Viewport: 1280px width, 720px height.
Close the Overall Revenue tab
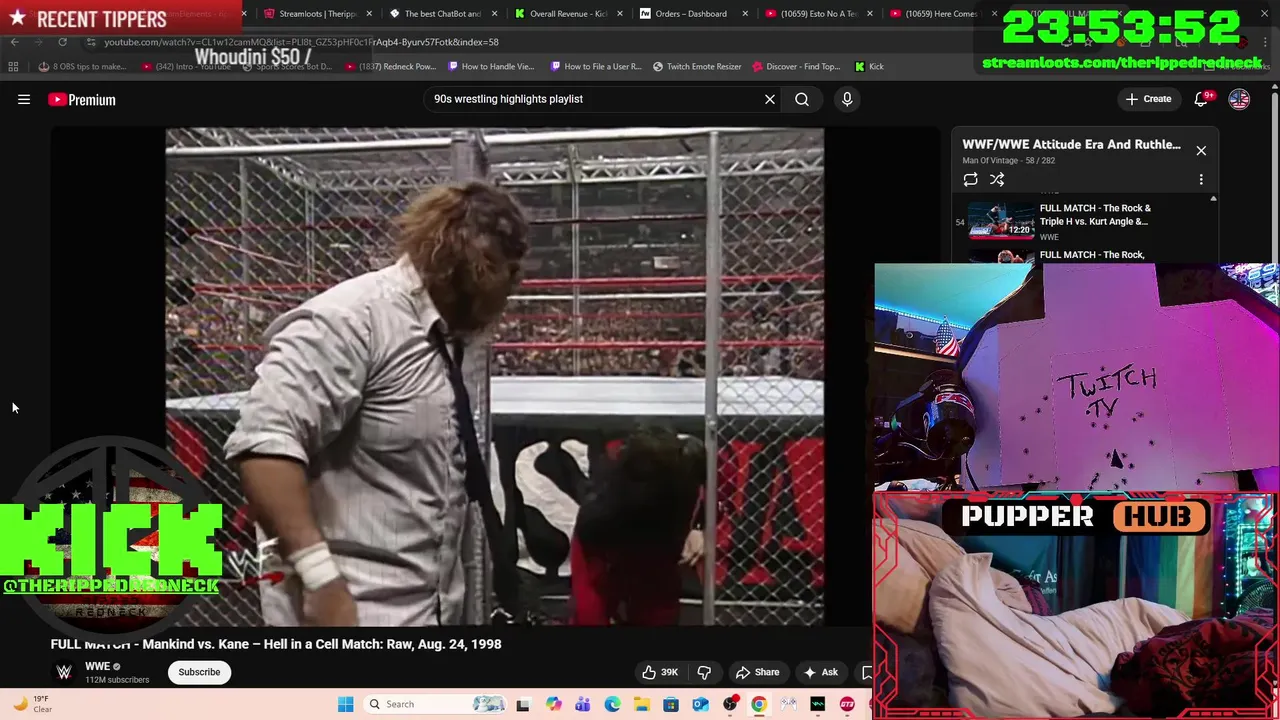619,14
